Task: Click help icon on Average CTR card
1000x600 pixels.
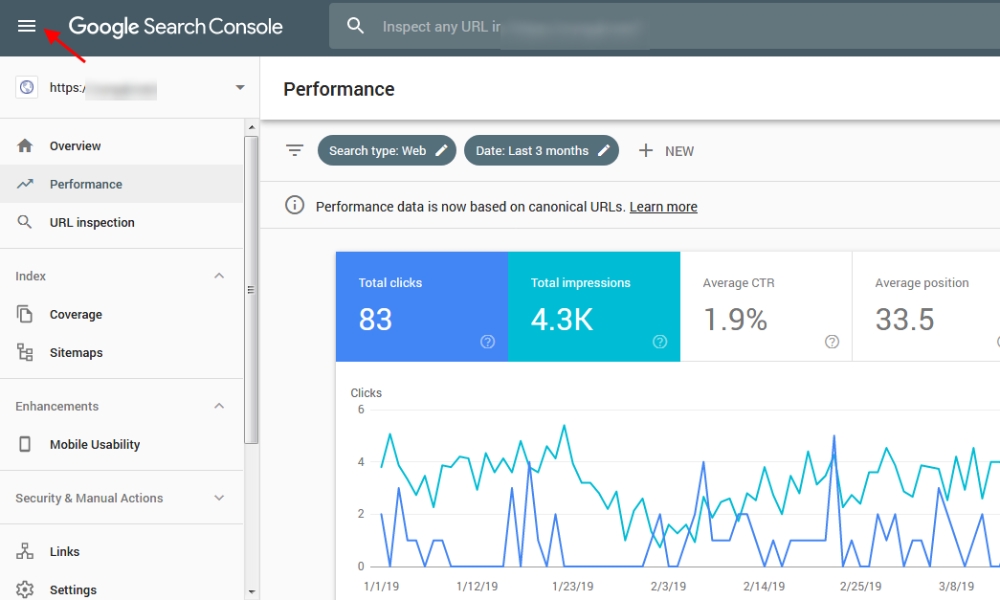Action: 832,342
